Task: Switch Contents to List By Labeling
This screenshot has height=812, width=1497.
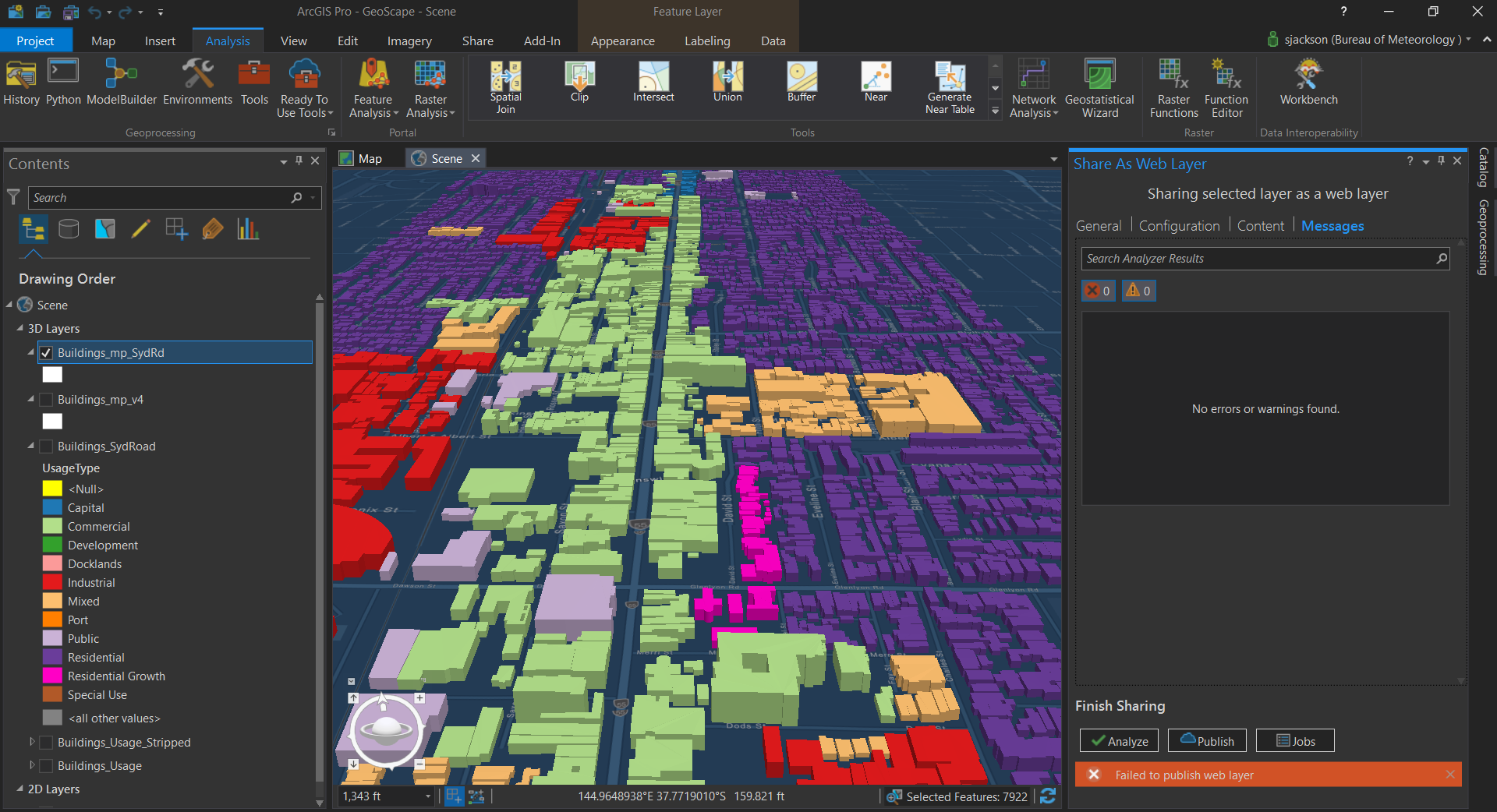Action: (212, 229)
